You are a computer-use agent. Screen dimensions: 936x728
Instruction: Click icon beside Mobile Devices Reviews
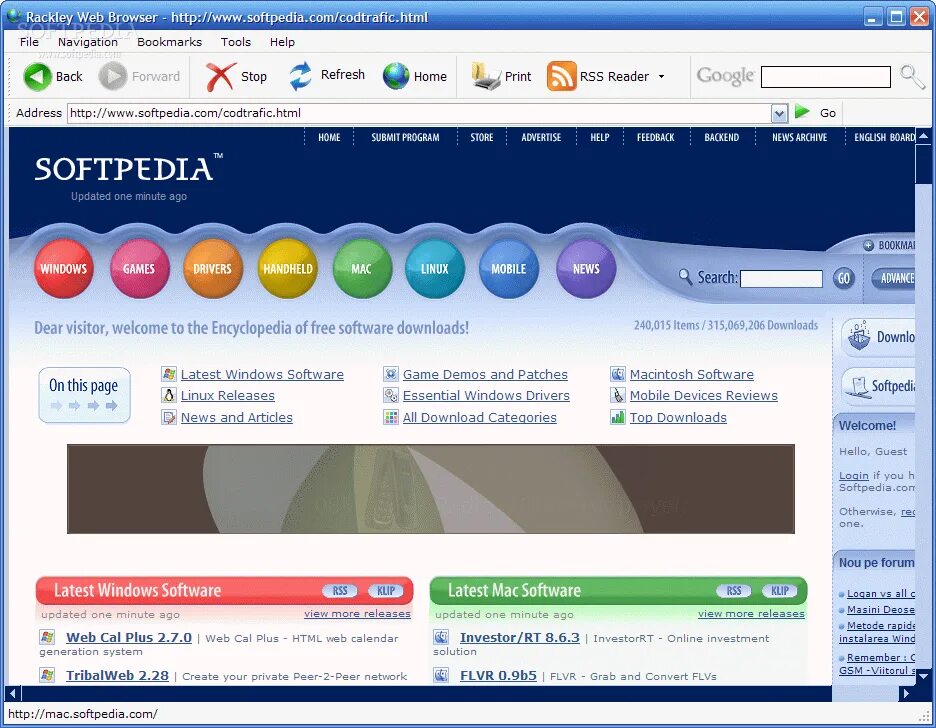click(x=618, y=395)
